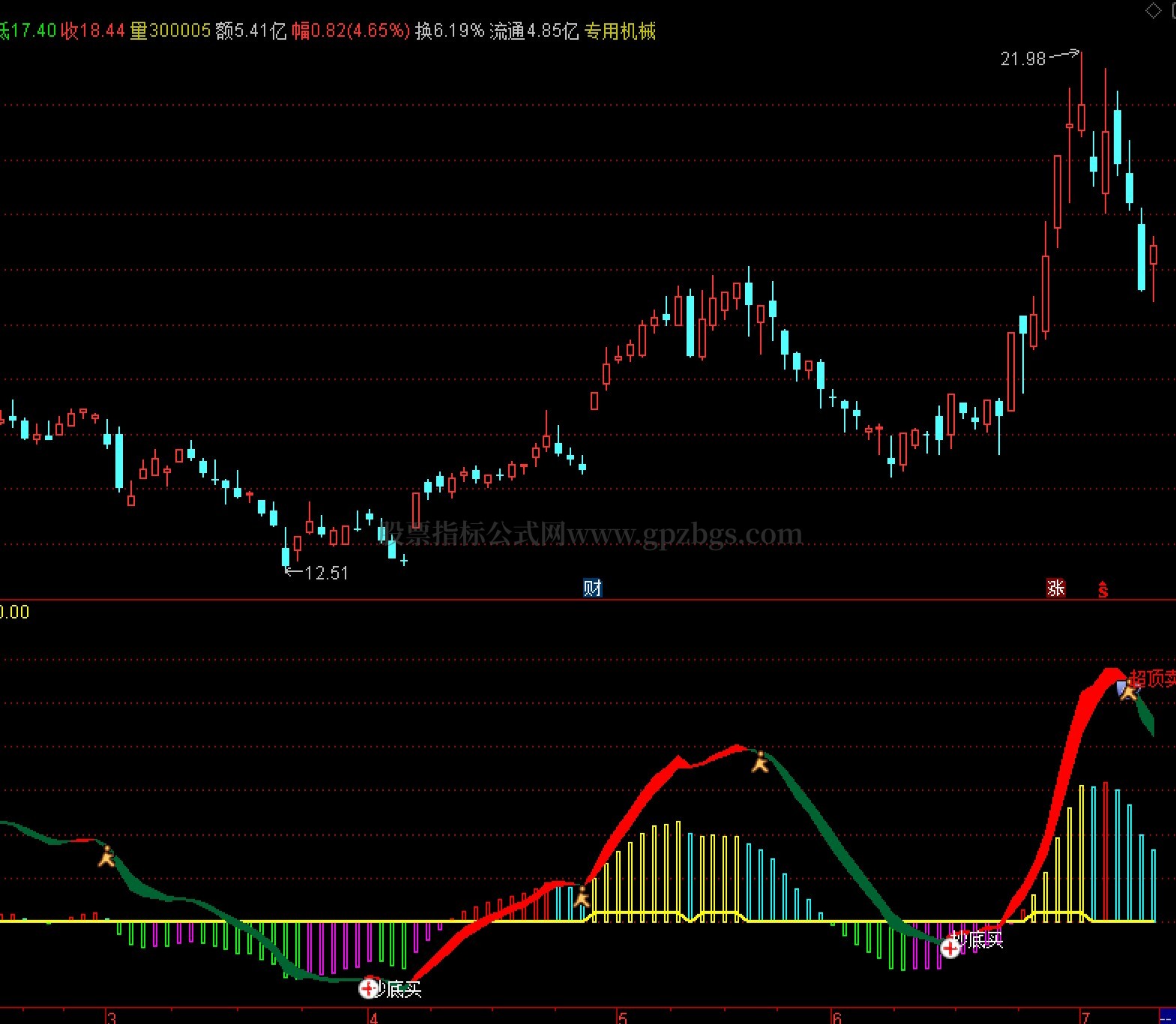Select month 3 on the time axis

pyautogui.click(x=112, y=1017)
